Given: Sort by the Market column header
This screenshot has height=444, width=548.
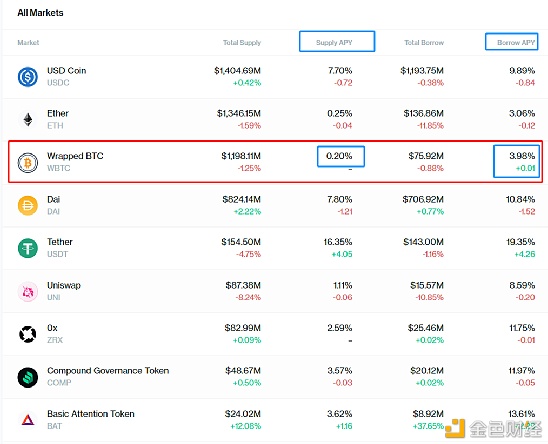Looking at the screenshot, I should (28, 43).
